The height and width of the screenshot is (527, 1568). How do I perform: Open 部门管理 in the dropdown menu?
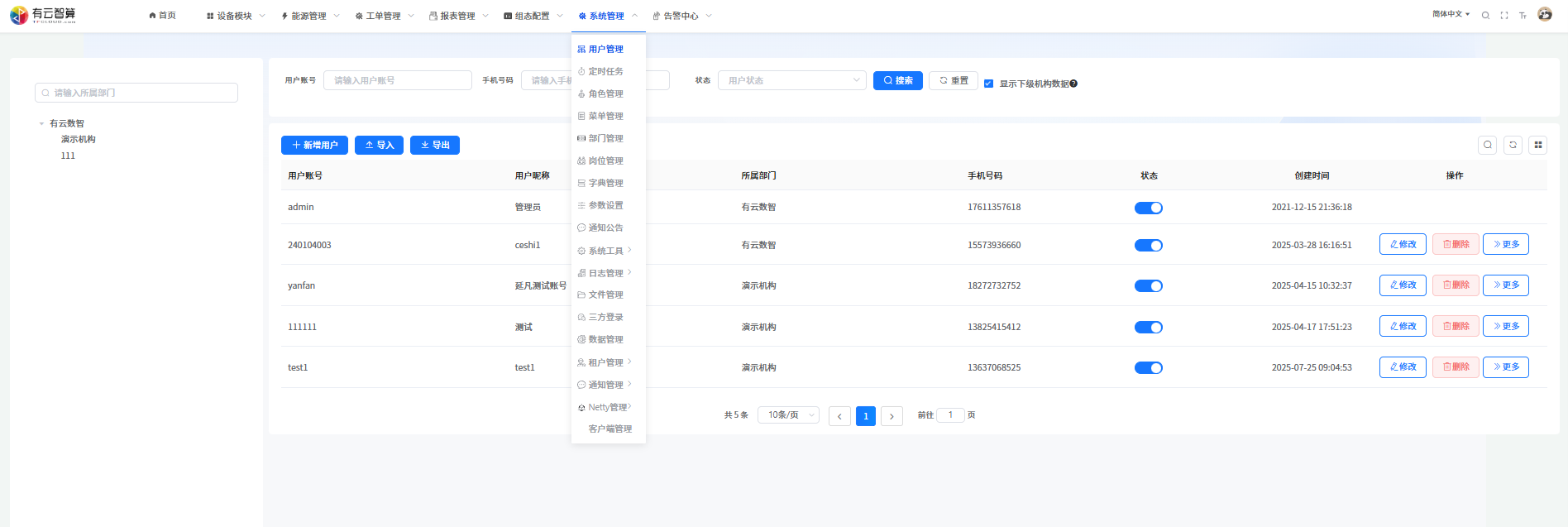coord(605,139)
